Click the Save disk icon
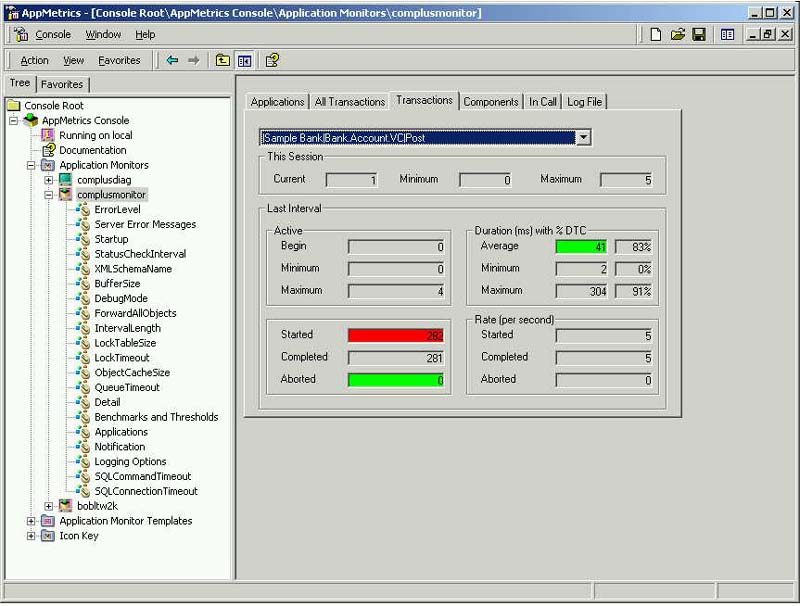The image size is (800, 606). click(698, 35)
